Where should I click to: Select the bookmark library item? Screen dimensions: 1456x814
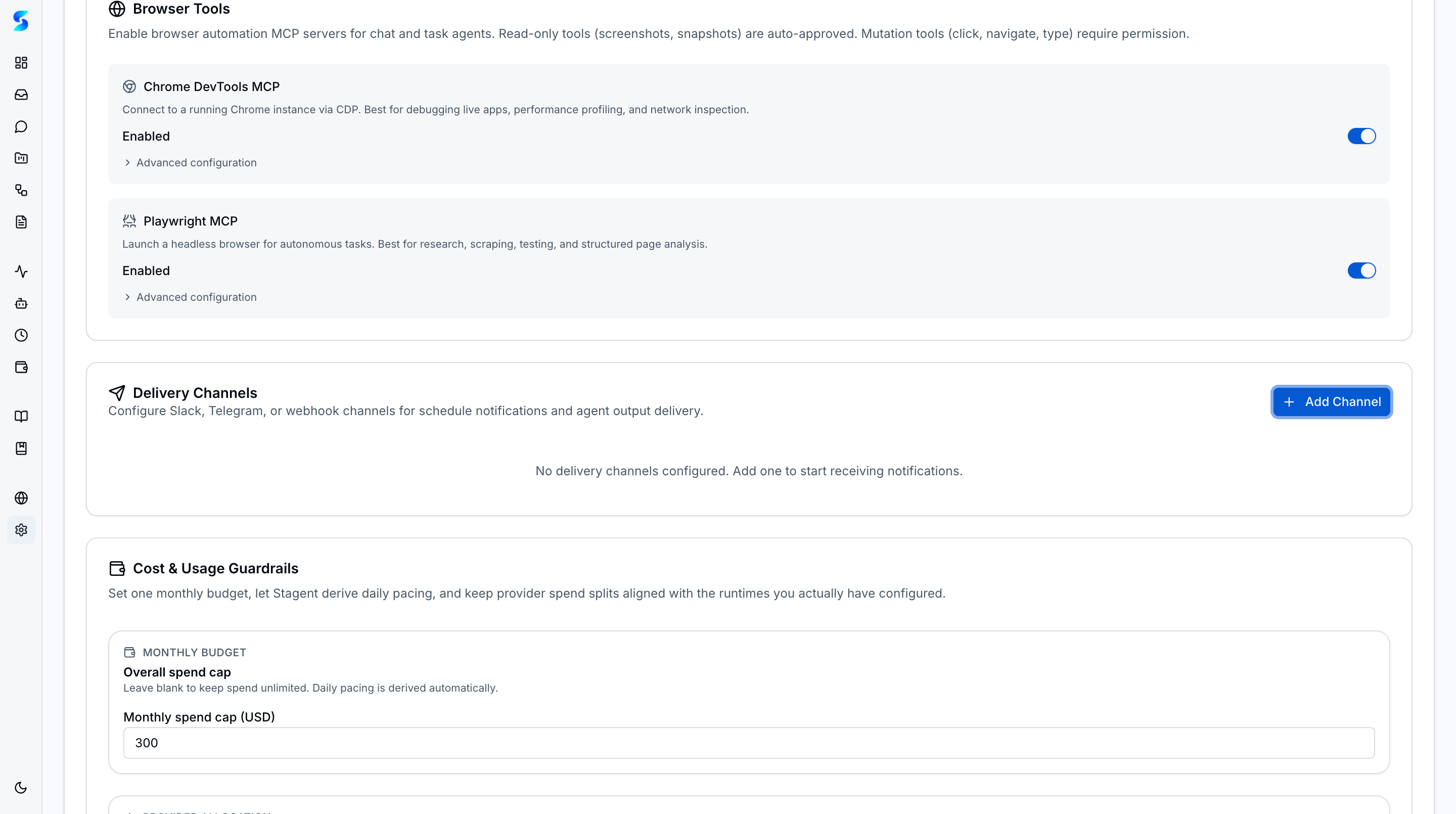(21, 448)
